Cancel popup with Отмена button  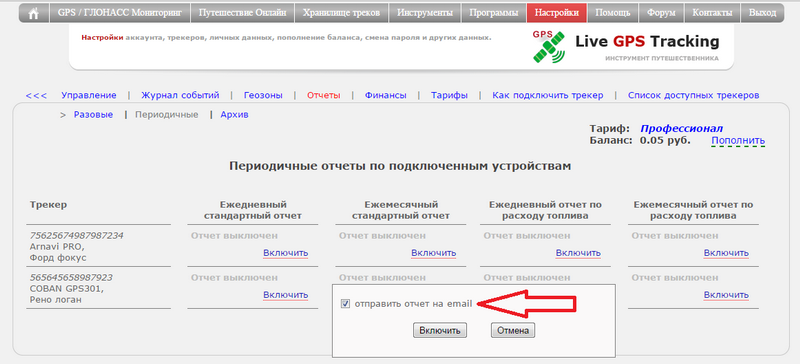pyautogui.click(x=513, y=331)
